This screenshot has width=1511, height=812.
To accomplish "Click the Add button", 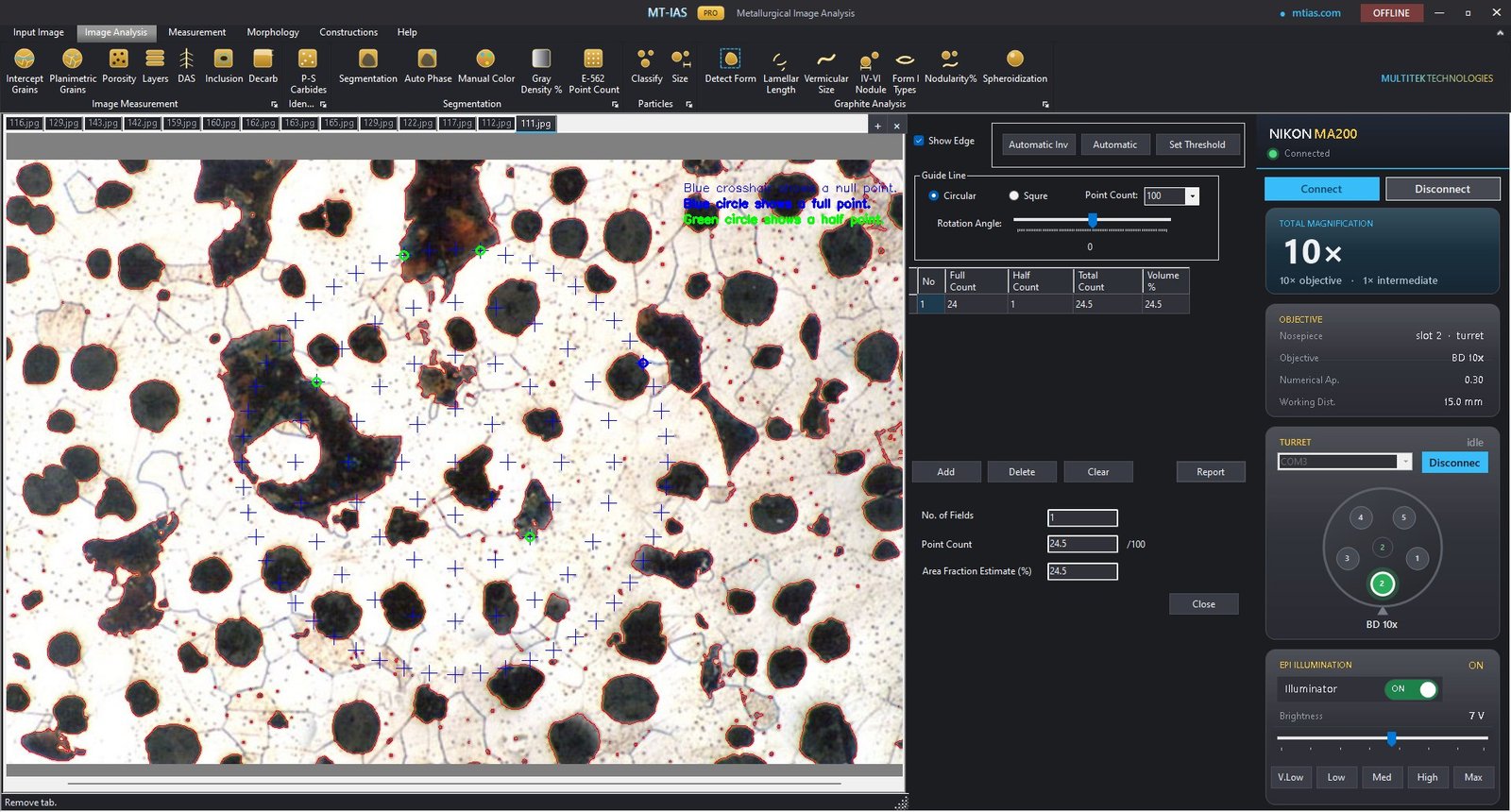I will [x=945, y=472].
